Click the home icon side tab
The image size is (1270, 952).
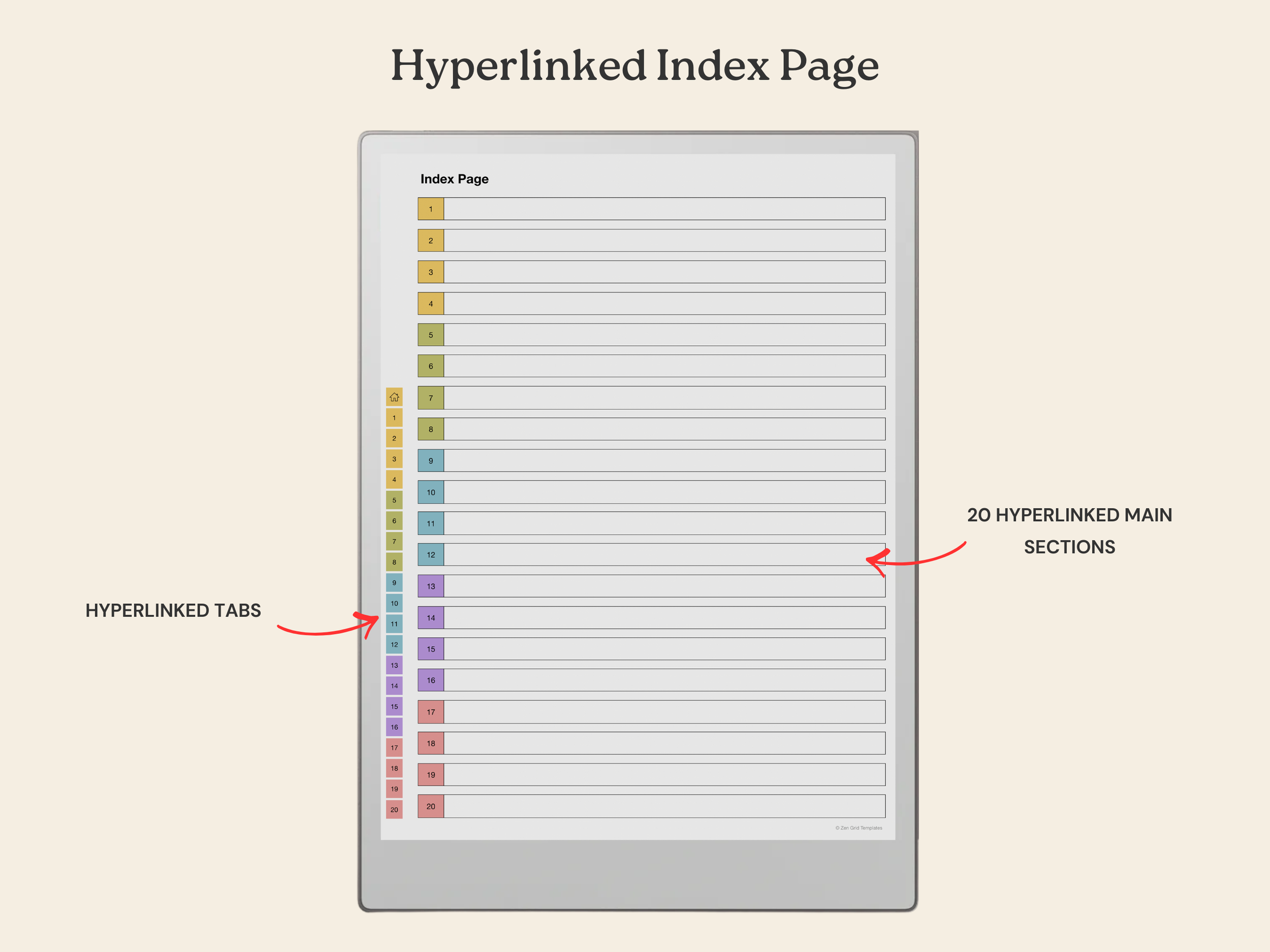point(394,397)
